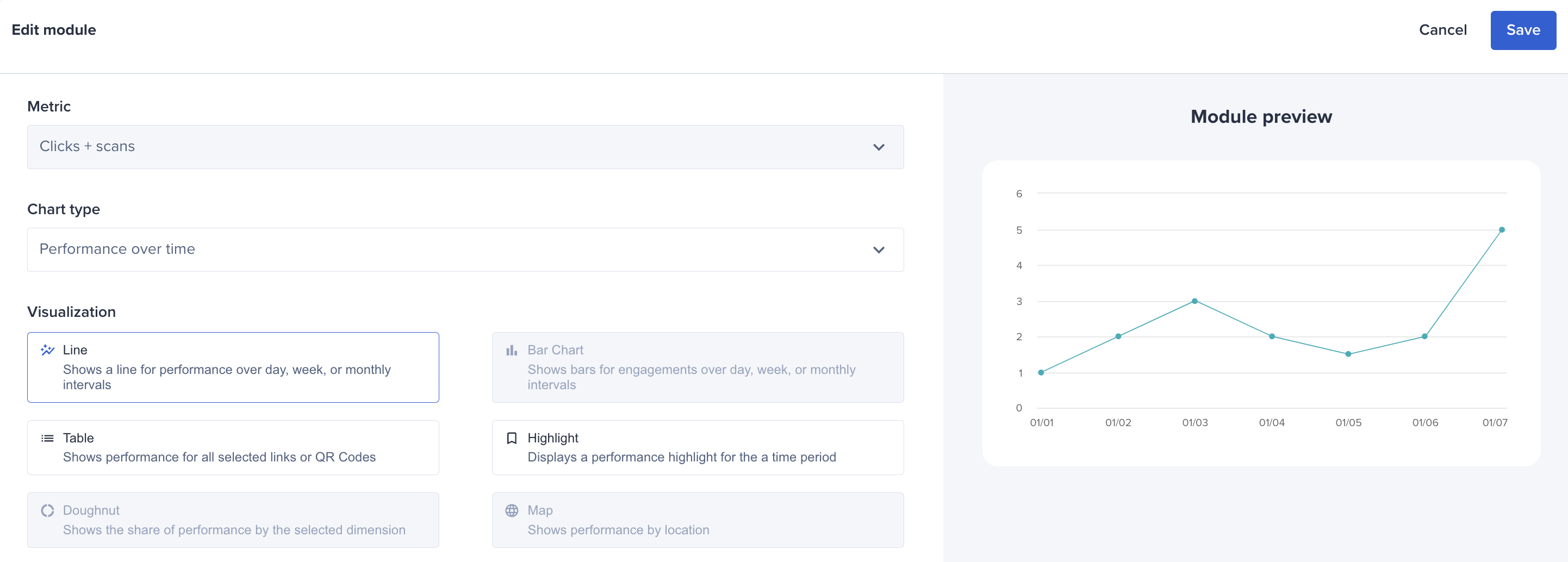Click 'Shows performance for all selected links' text
Viewport: 1568px width, 562px height.
(x=219, y=458)
